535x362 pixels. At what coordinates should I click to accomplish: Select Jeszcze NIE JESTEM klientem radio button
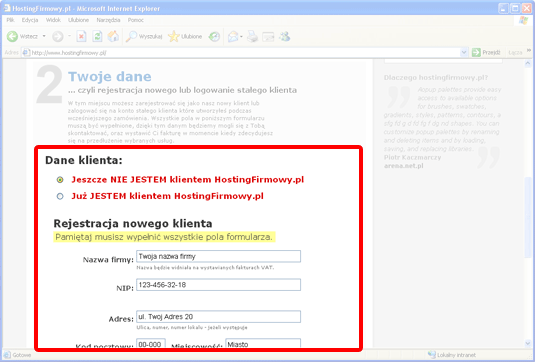tap(60, 179)
